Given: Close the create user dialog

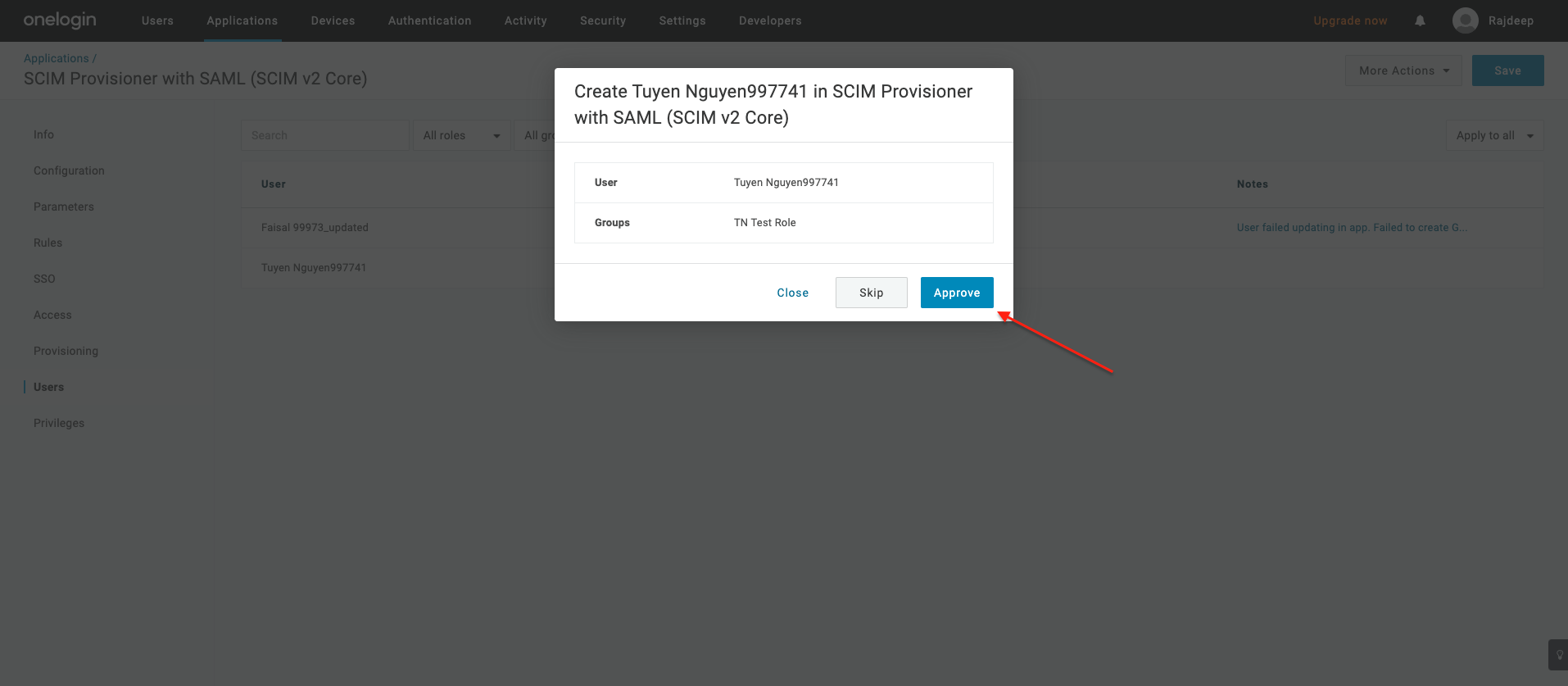Looking at the screenshot, I should [x=792, y=293].
